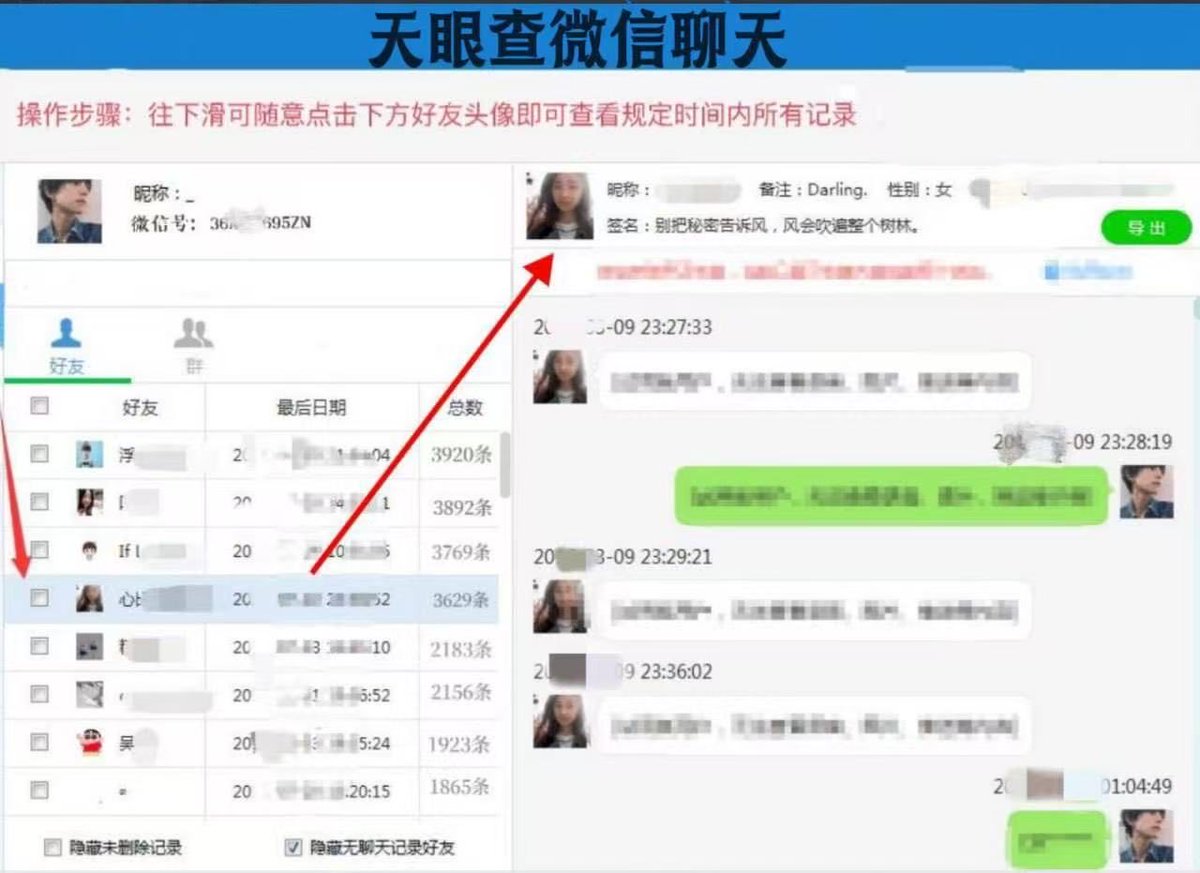Screen dimensions: 1200x873
Task: Select the 3920条 message count cell
Action: pyautogui.click(x=461, y=455)
